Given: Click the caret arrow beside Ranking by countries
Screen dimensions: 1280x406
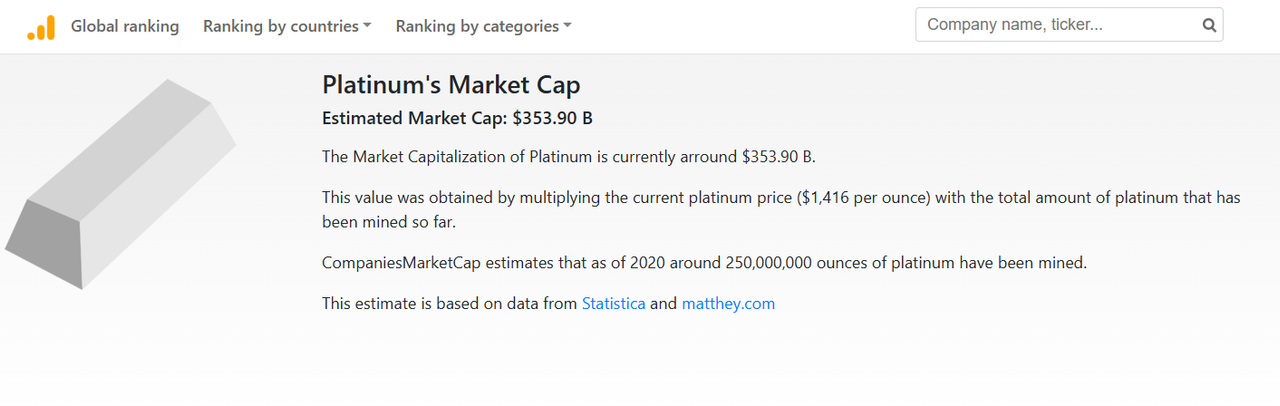Looking at the screenshot, I should 367,27.
